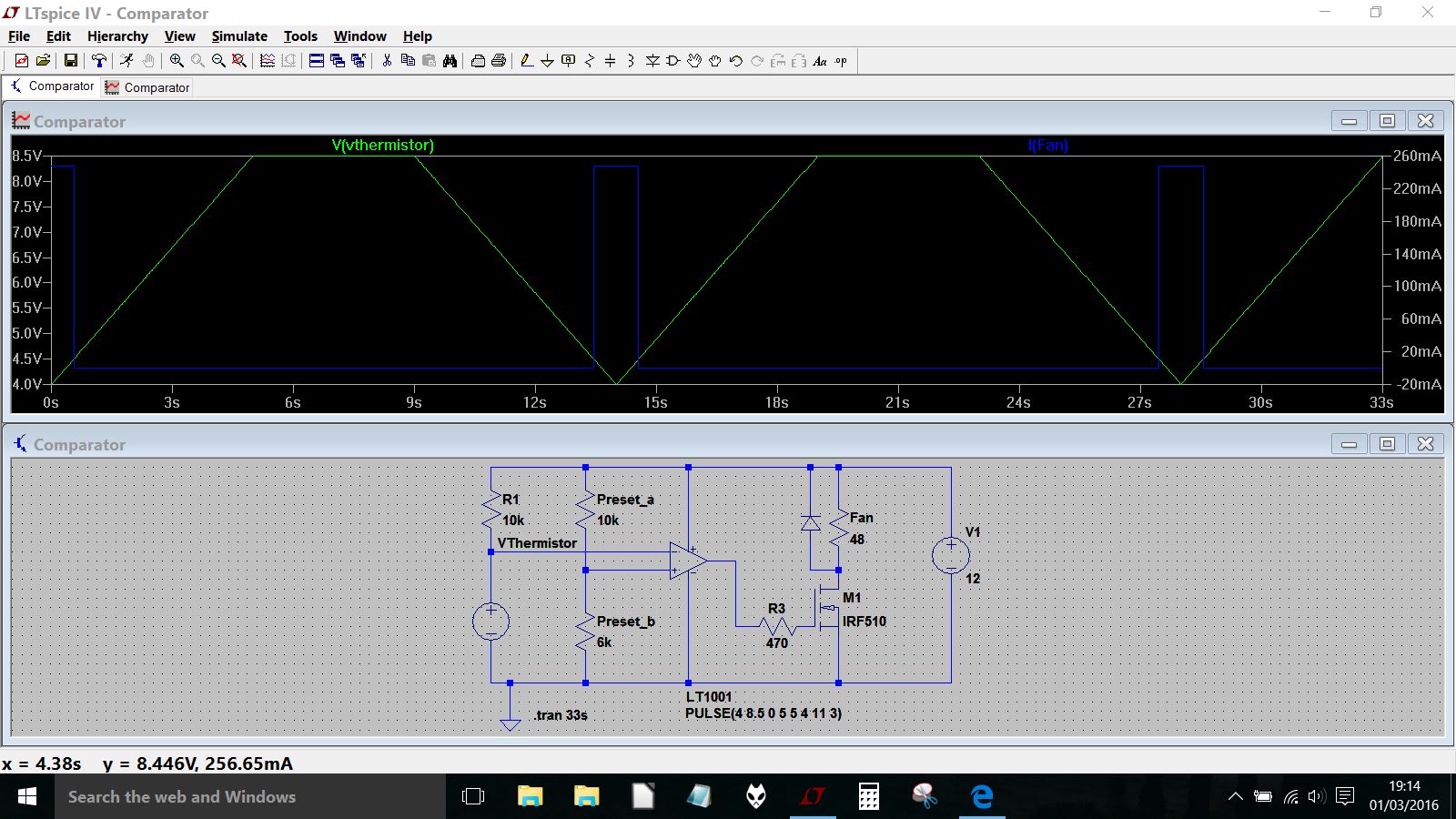Click the autorange waveform plot icon
Viewport: 1456px width, 819px height.
click(268, 61)
